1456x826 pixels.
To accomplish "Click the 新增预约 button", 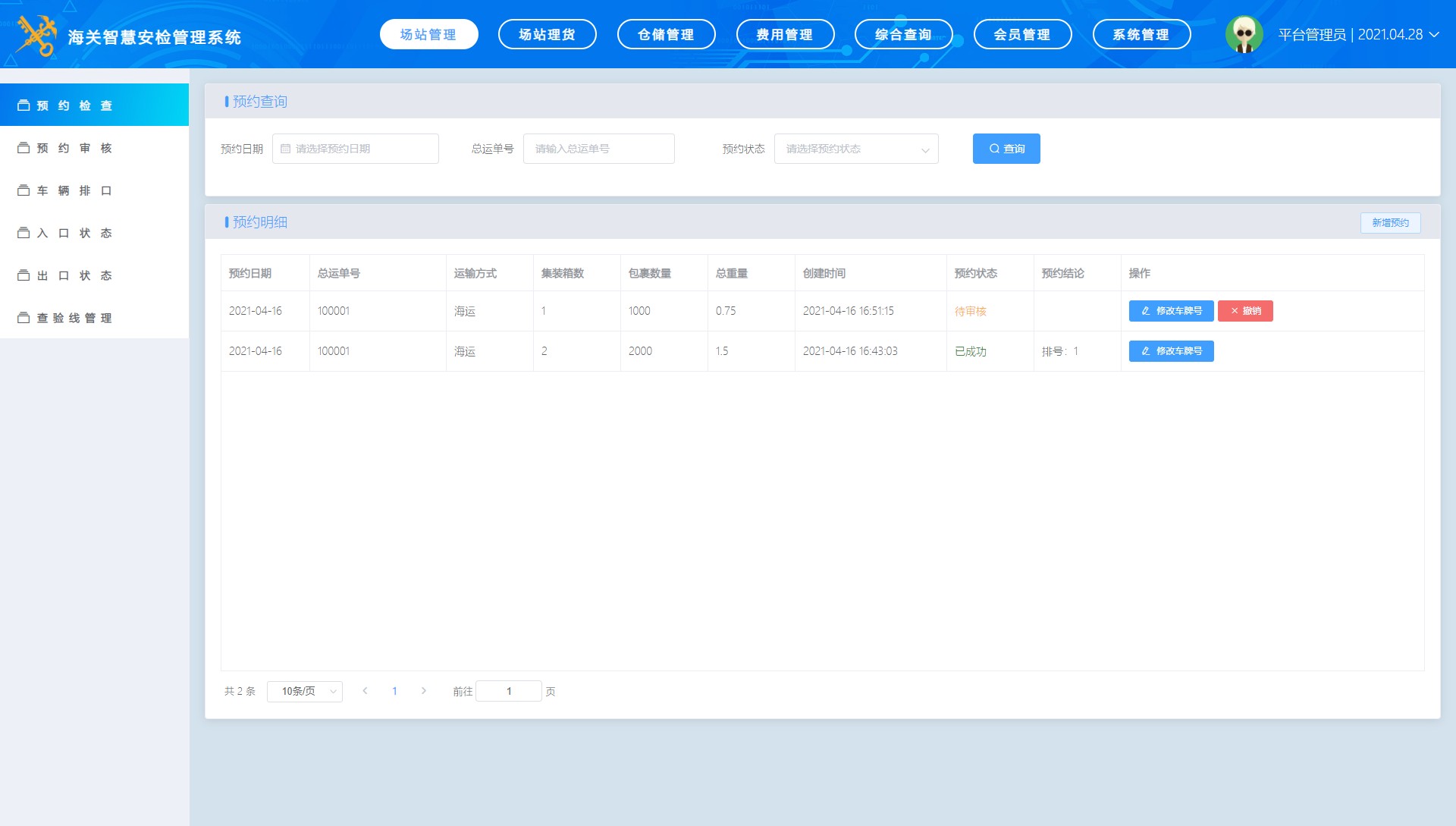I will pos(1390,222).
